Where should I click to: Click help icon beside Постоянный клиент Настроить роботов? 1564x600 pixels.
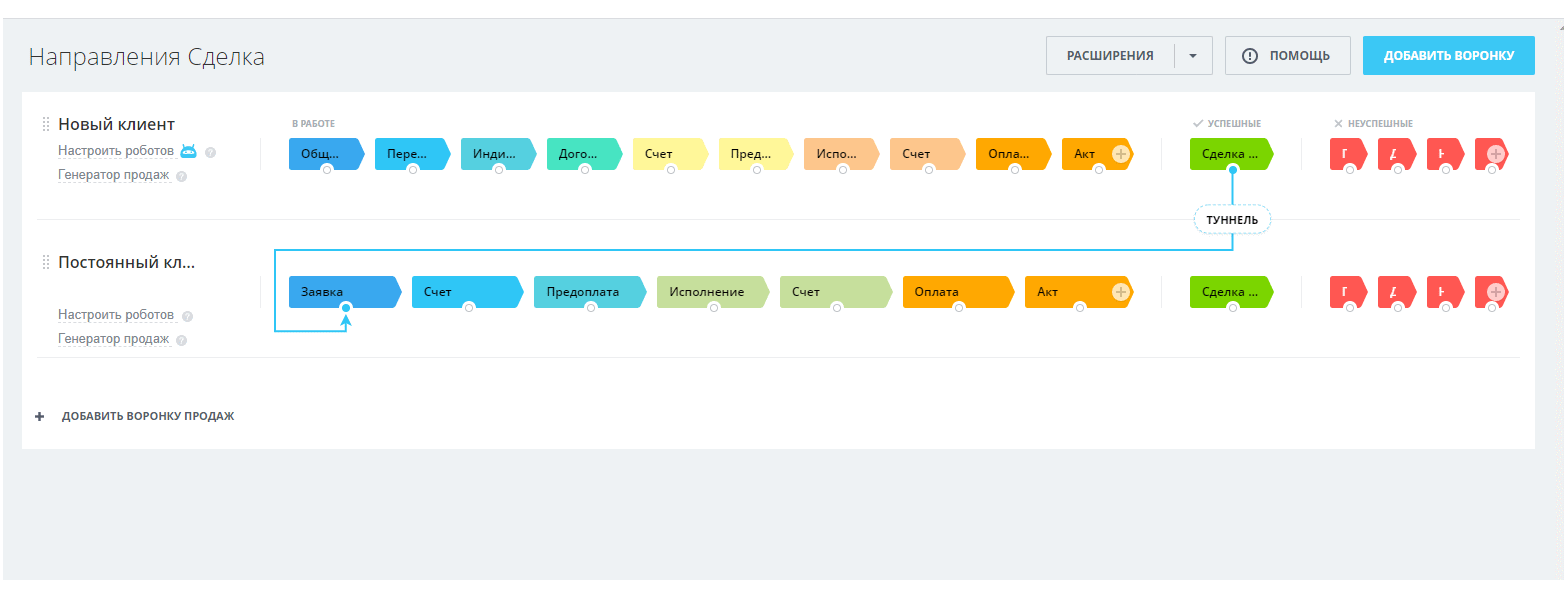187,316
